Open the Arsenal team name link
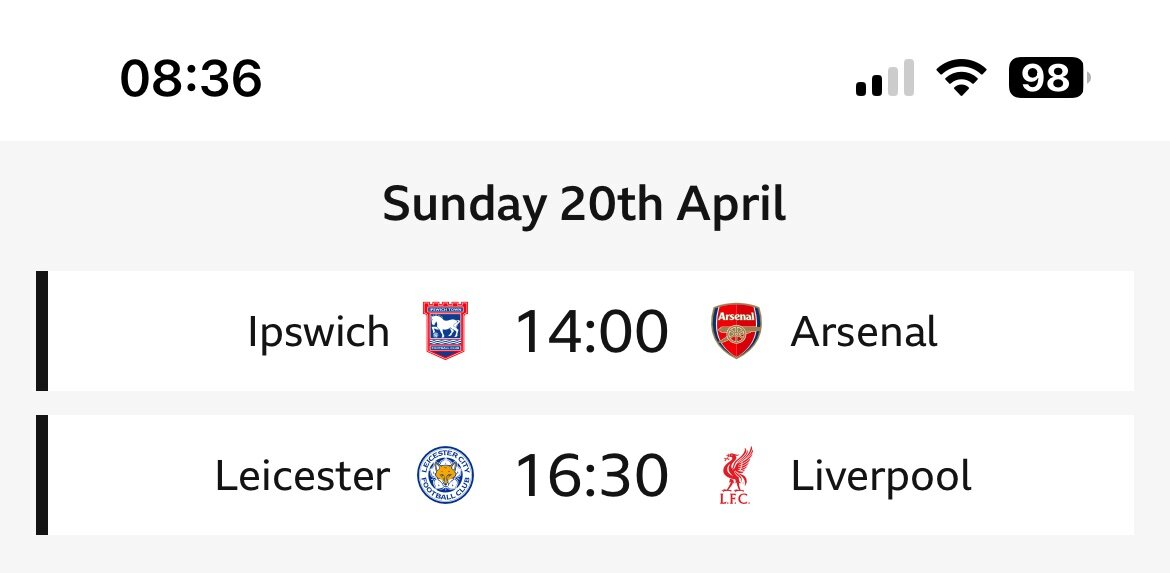The height and width of the screenshot is (573, 1170). pyautogui.click(x=864, y=331)
